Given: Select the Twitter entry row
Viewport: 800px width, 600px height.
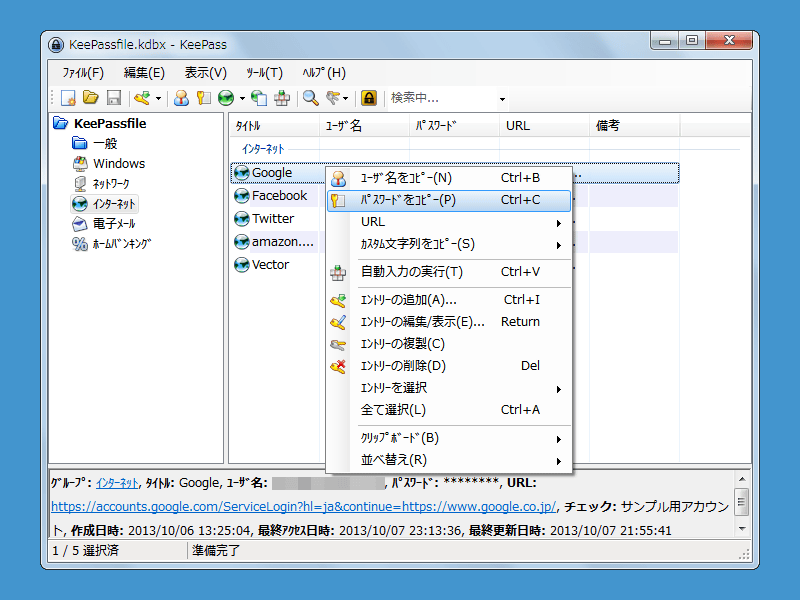Looking at the screenshot, I should [455, 219].
